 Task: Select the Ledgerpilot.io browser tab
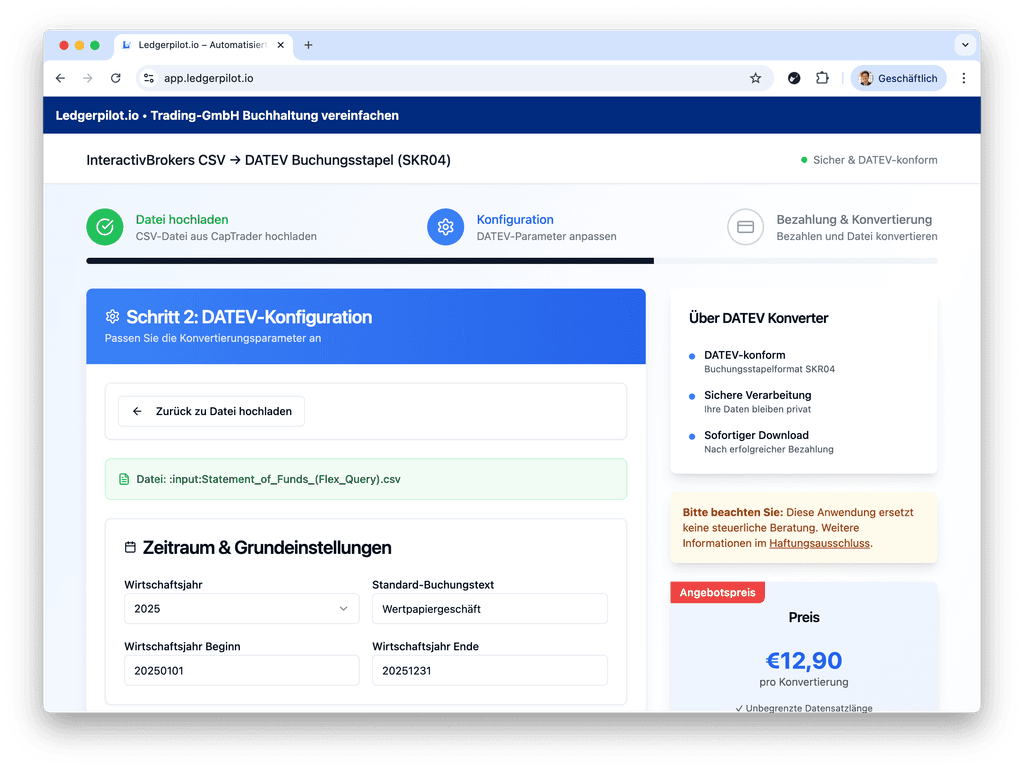tap(200, 45)
